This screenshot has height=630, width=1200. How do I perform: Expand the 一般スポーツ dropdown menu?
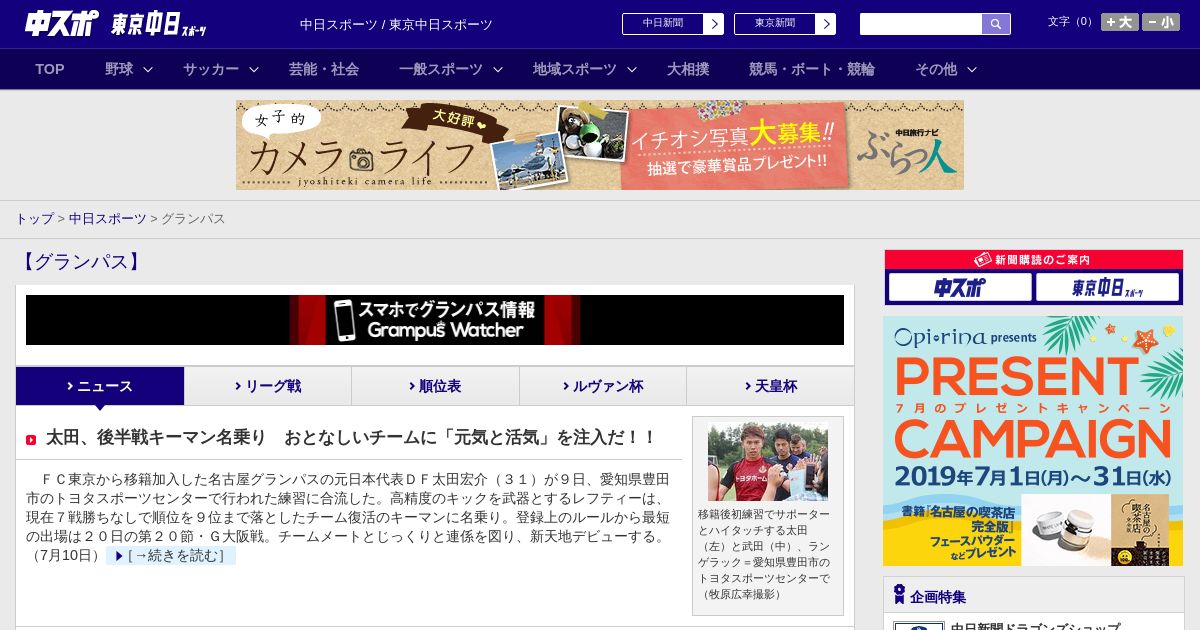[x=451, y=69]
